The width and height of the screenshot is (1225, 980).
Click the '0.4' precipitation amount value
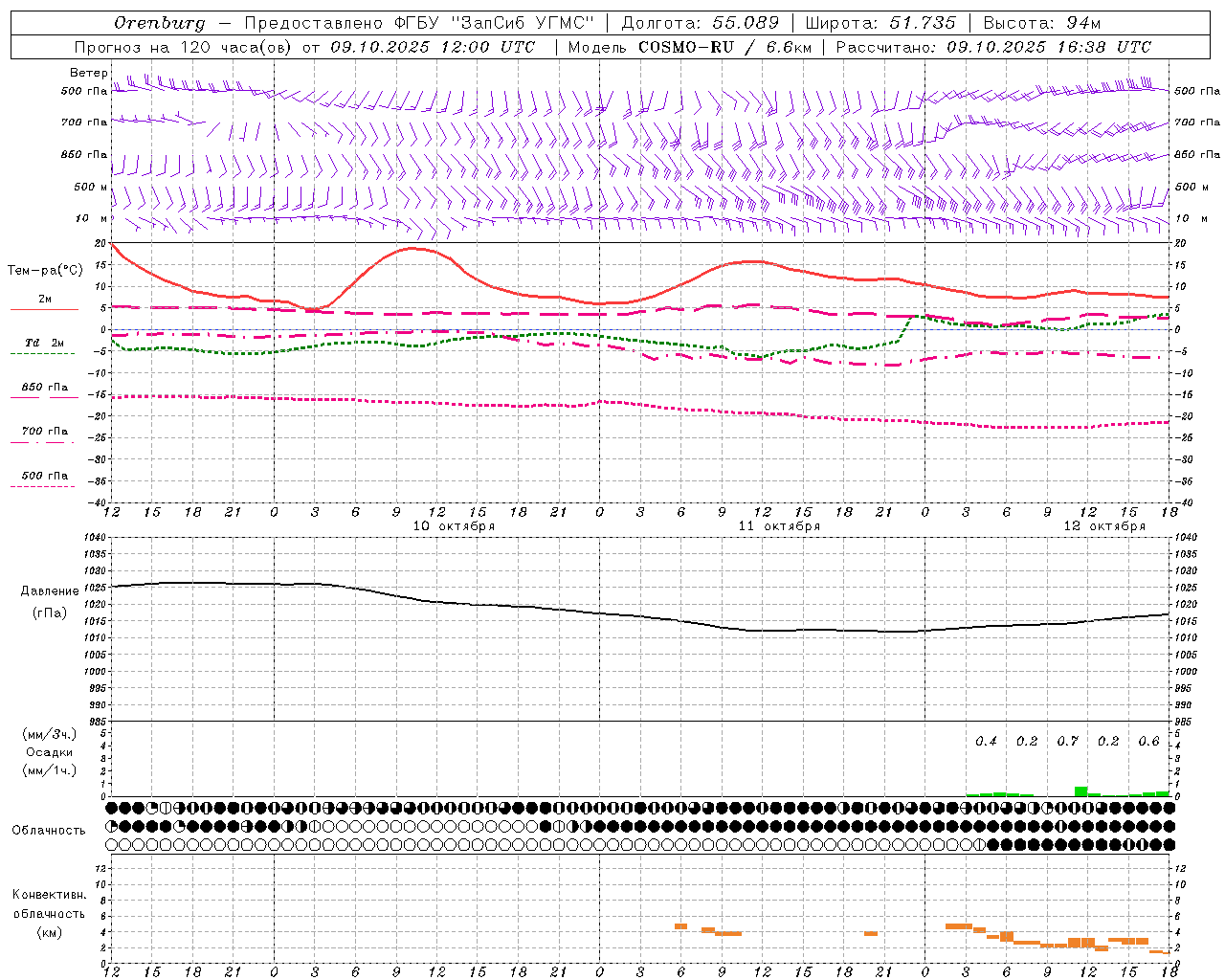(986, 742)
